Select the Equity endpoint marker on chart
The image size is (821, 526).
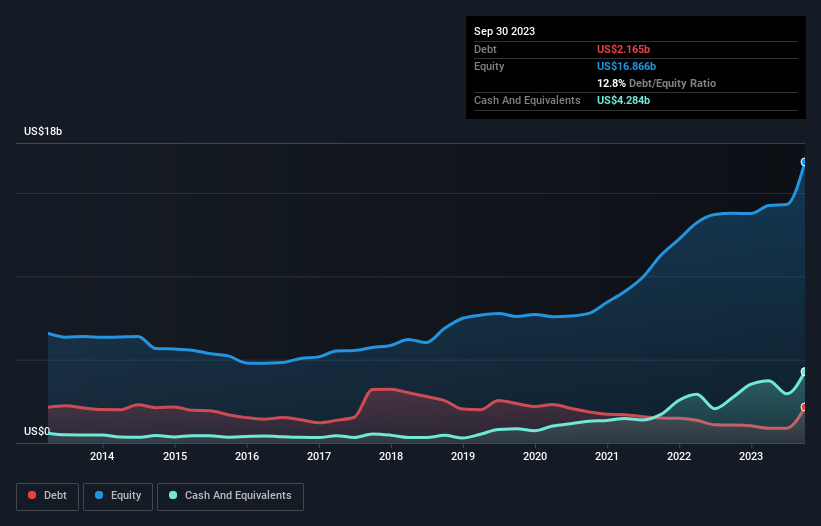[x=804, y=162]
